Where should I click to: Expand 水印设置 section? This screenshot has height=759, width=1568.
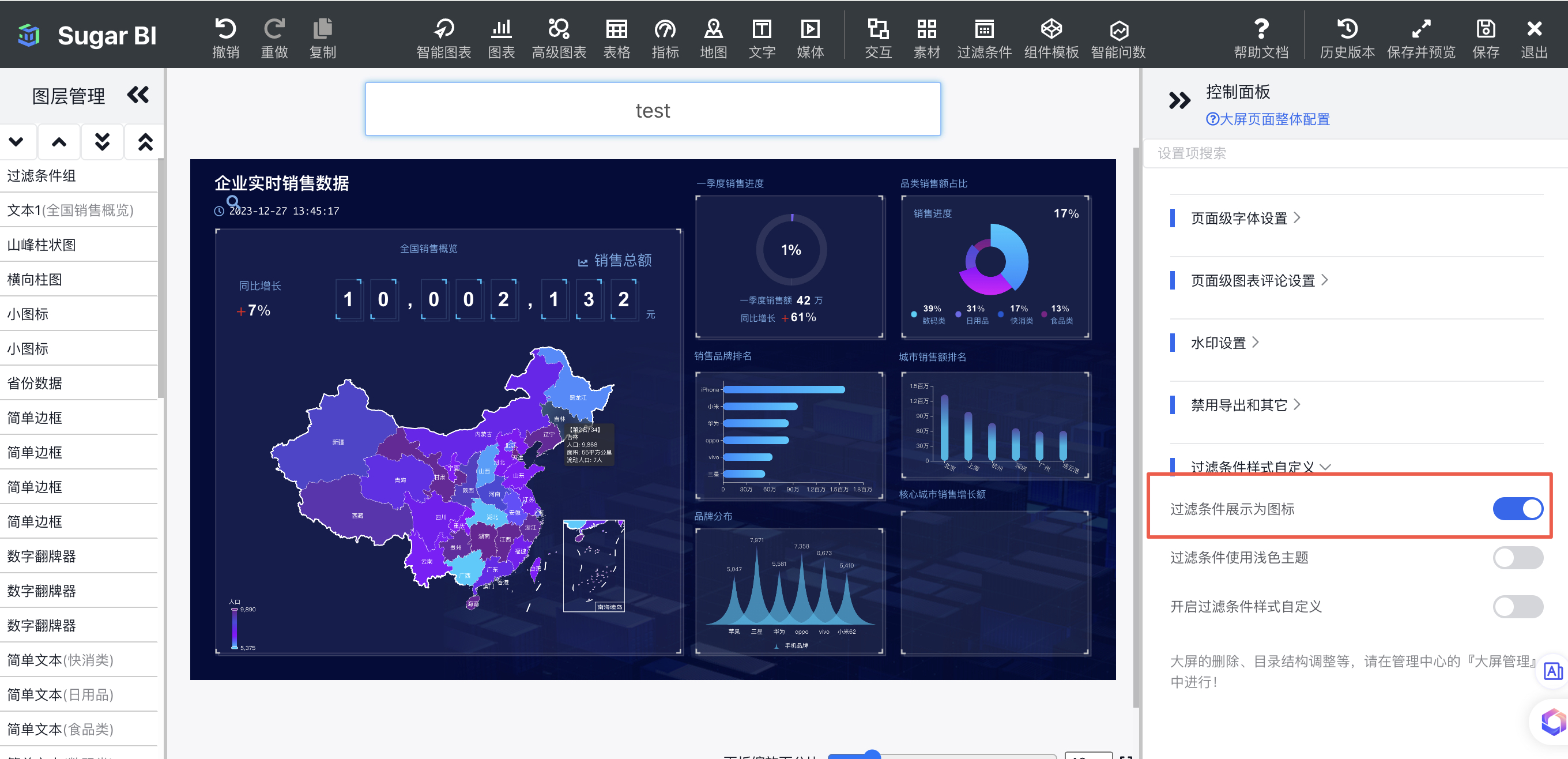point(1224,343)
